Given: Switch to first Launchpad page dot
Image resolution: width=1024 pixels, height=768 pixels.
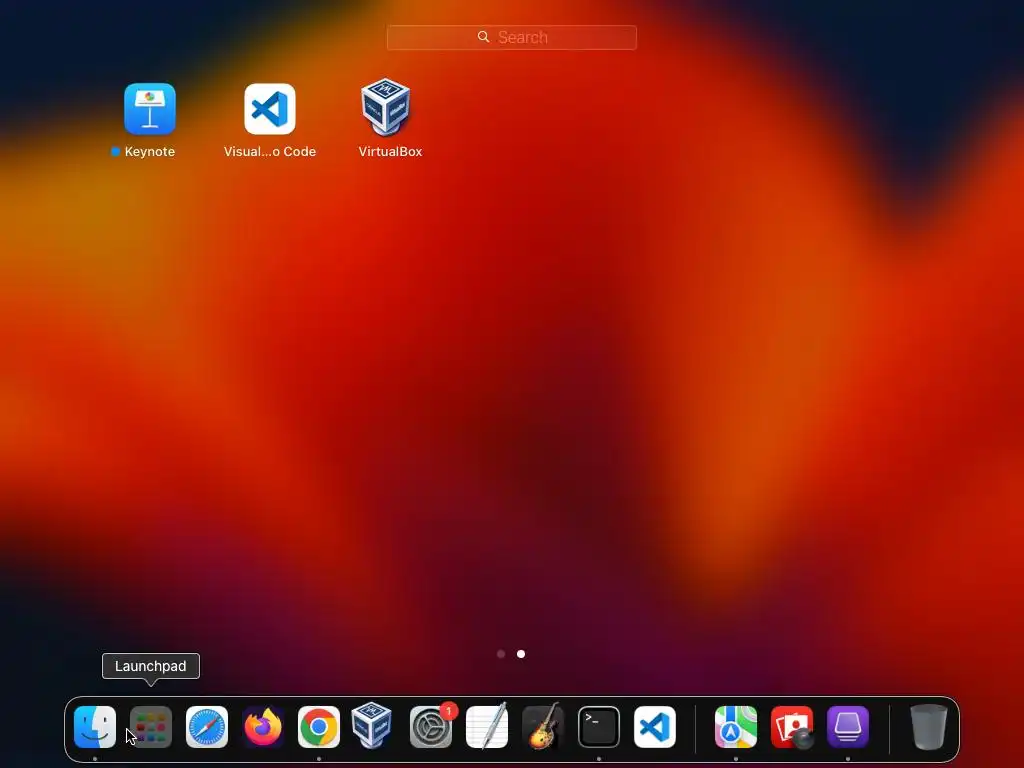Looking at the screenshot, I should [501, 654].
